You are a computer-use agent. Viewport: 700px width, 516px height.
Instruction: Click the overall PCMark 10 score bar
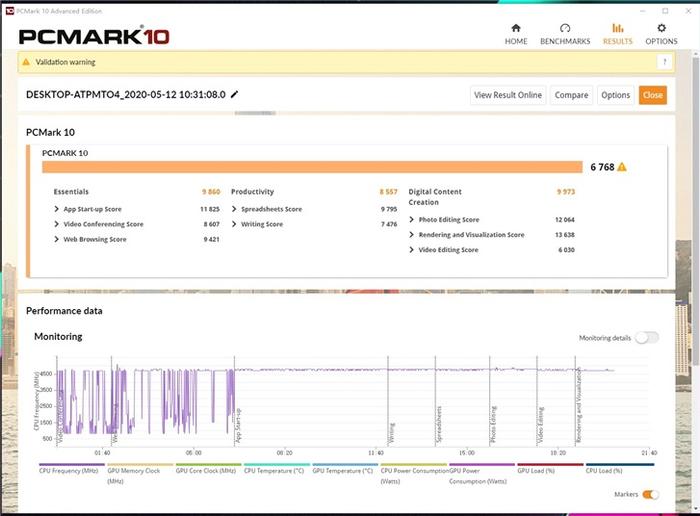[312, 167]
